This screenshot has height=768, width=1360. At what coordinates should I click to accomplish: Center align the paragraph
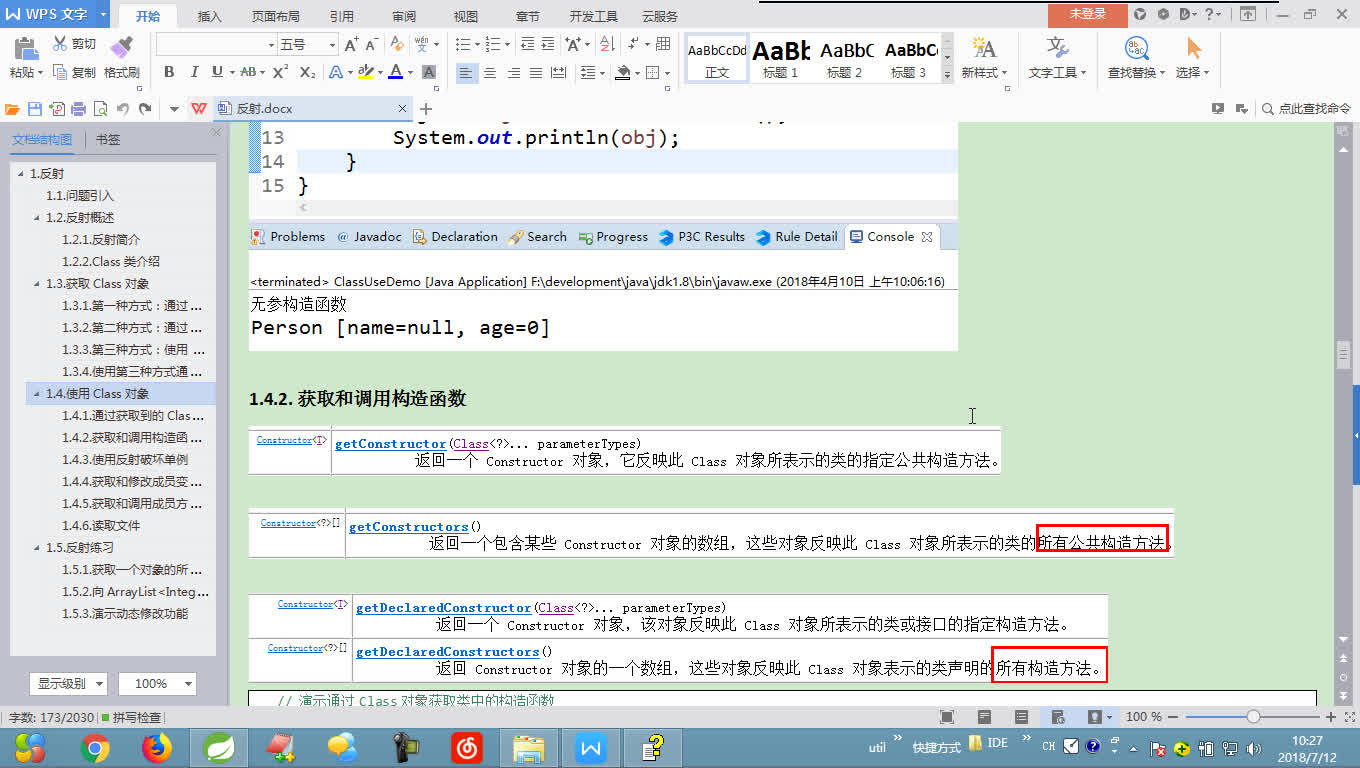(x=490, y=73)
